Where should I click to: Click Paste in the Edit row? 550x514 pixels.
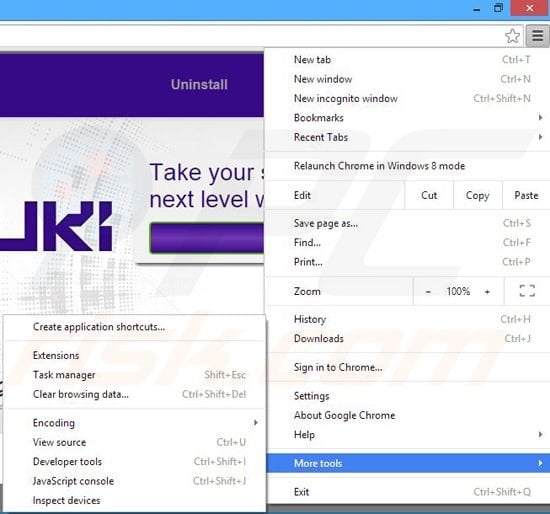[x=526, y=195]
